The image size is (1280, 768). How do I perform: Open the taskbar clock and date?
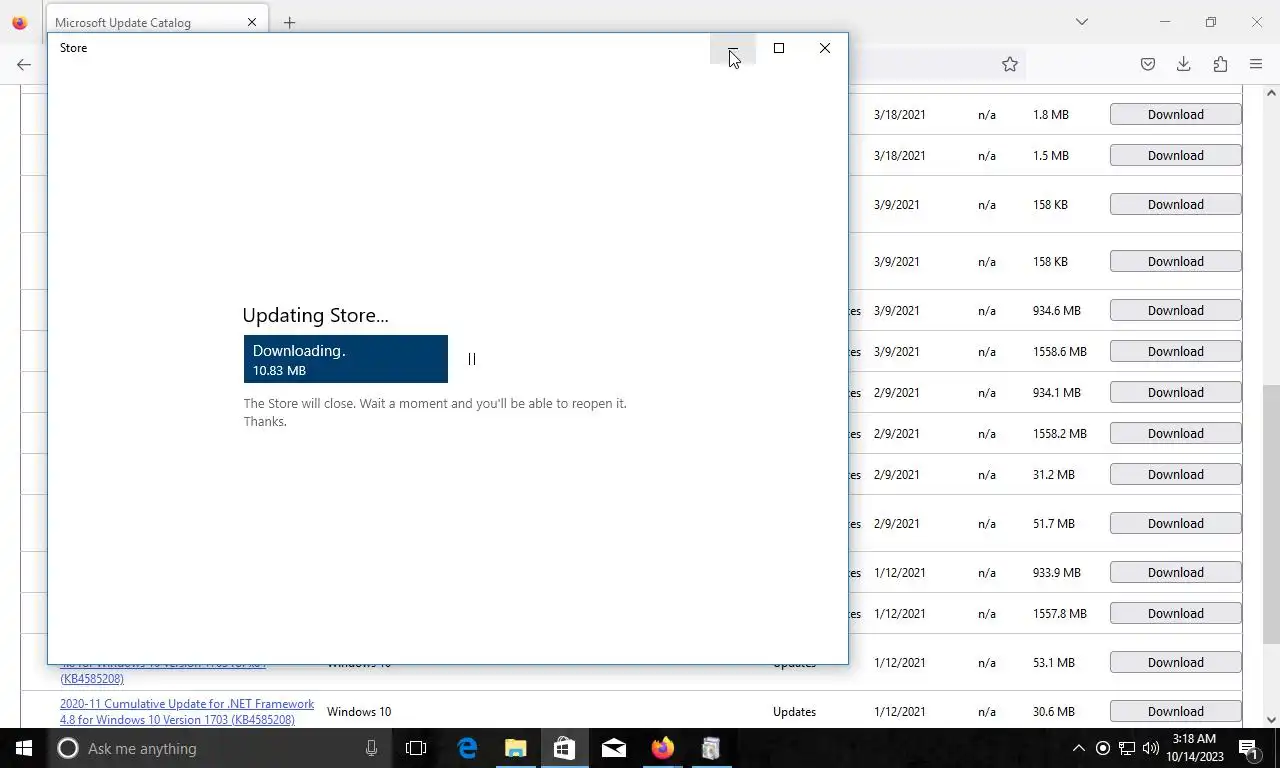(x=1195, y=748)
